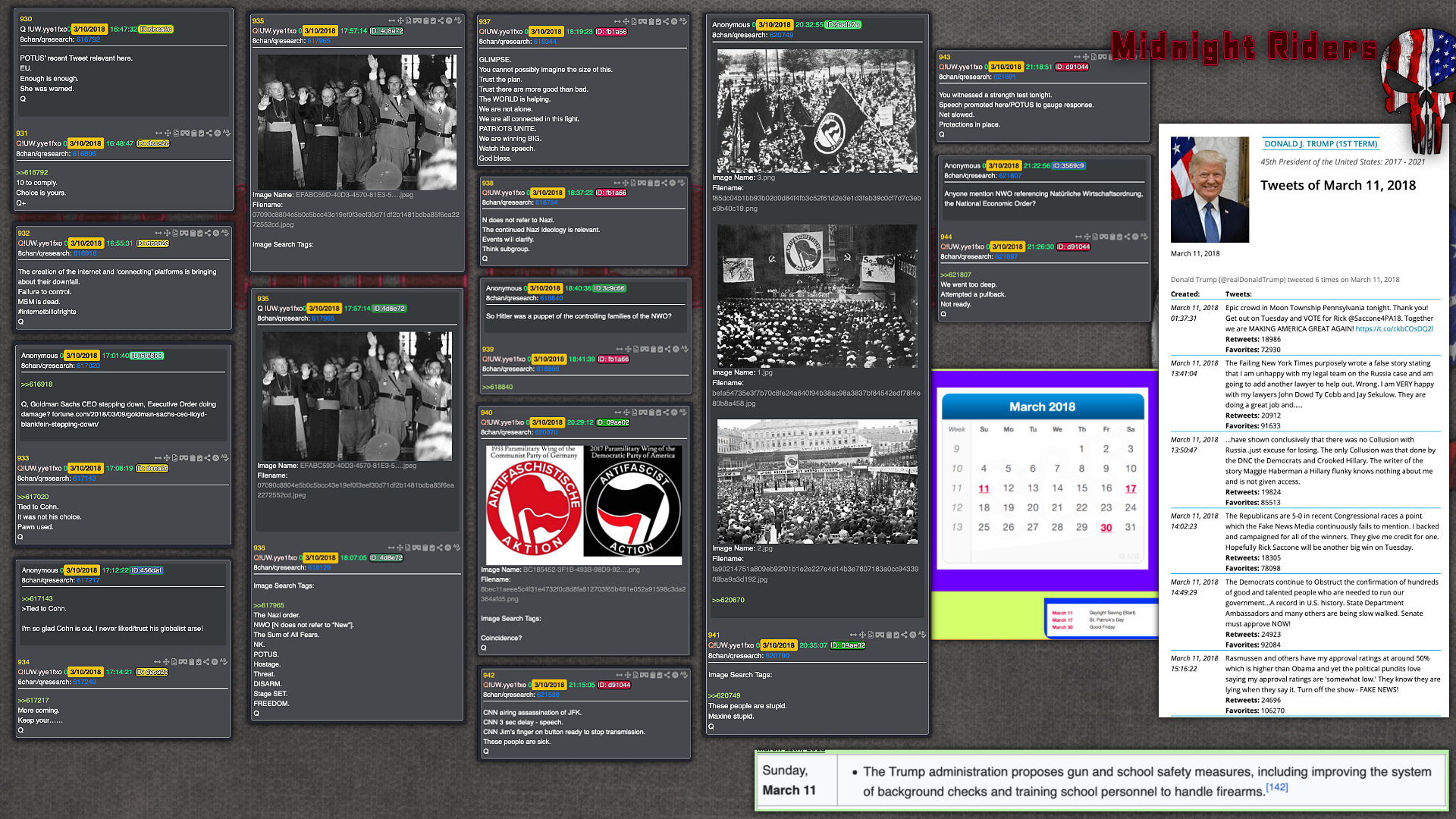Open the outdoor crowd image named 2.jpg

[x=817, y=482]
